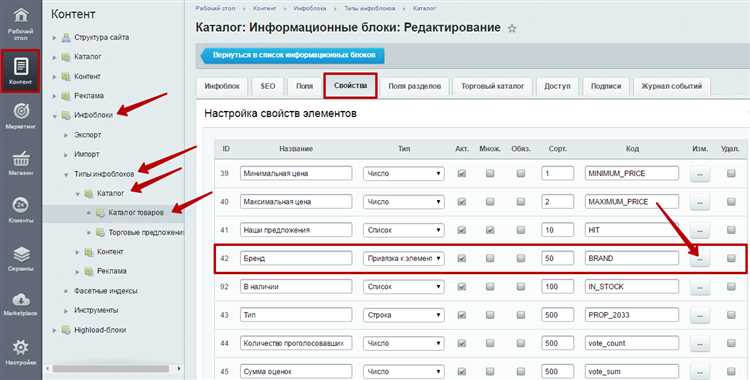The height and width of the screenshot is (380, 750).
Task: Switch to Свойства tab
Action: point(351,86)
